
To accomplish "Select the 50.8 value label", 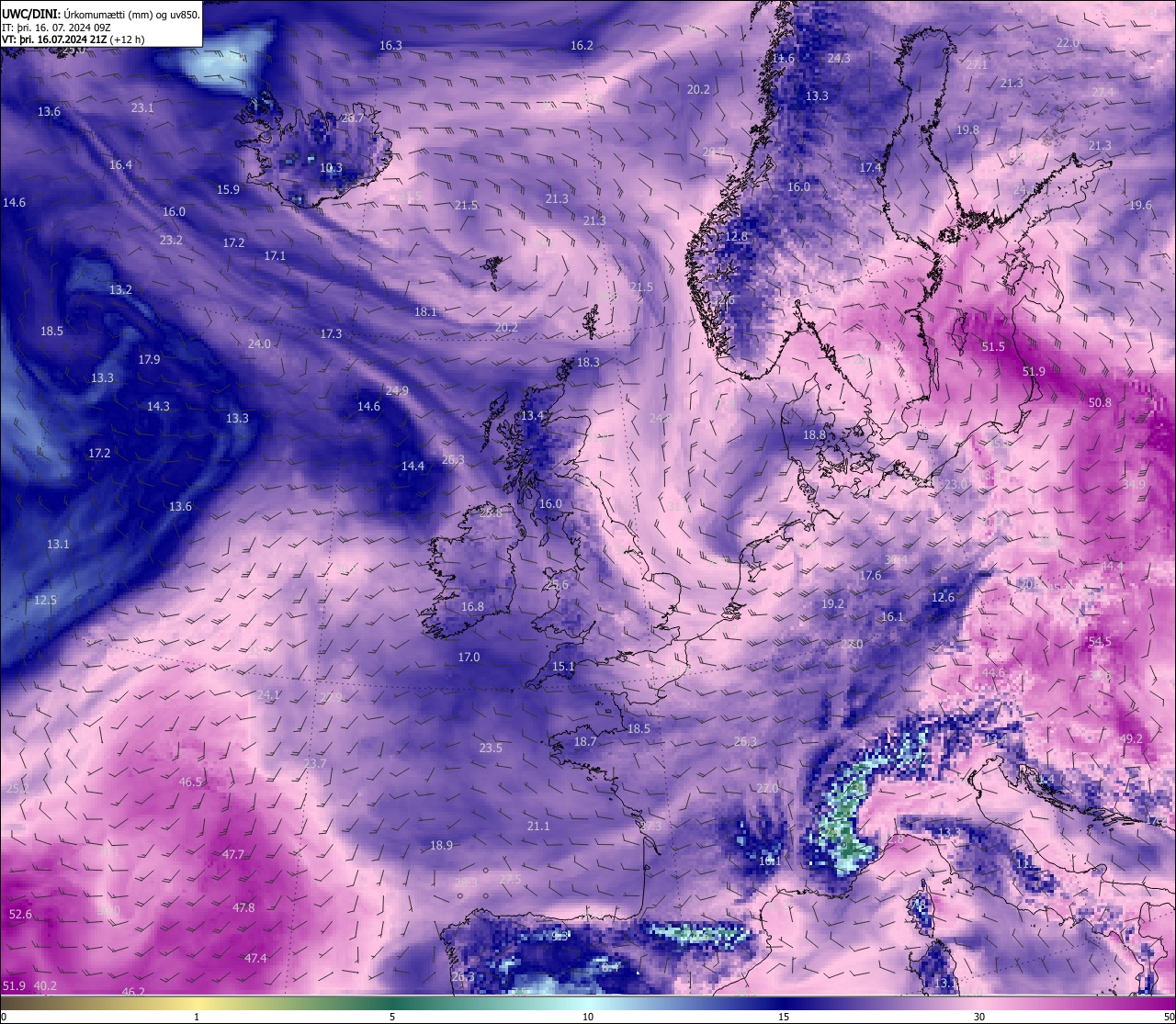I will pyautogui.click(x=1100, y=402).
